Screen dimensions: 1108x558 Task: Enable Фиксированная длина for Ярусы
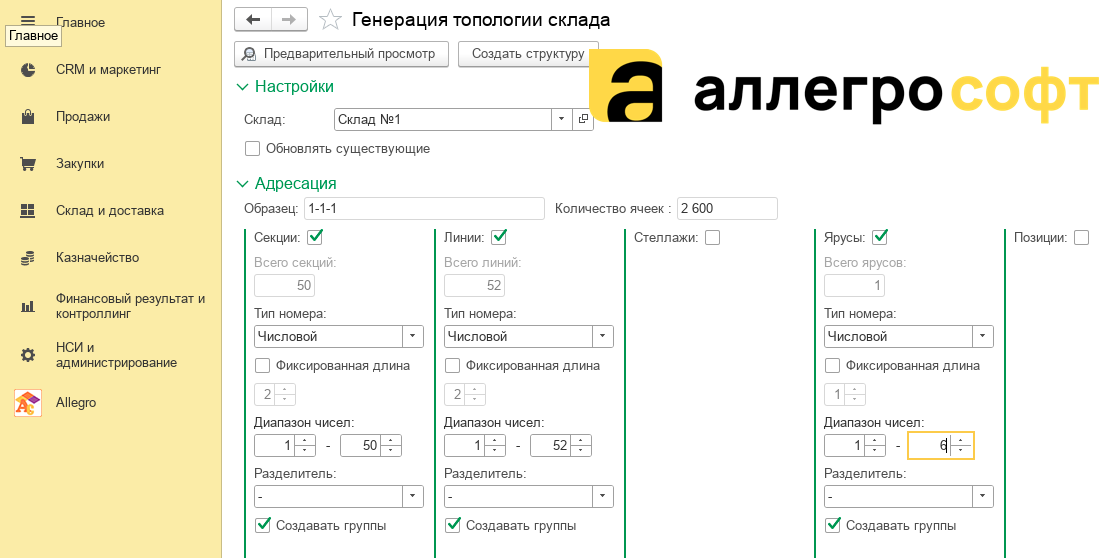coord(832,366)
